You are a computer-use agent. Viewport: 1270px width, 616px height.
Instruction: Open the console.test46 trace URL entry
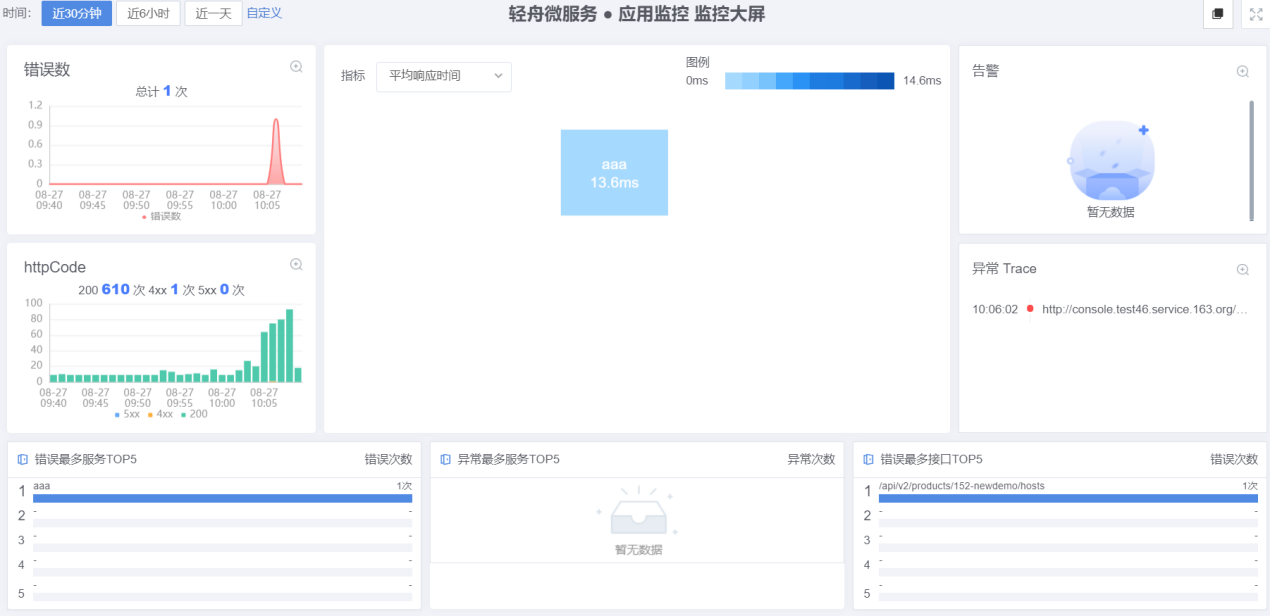[x=1144, y=310]
